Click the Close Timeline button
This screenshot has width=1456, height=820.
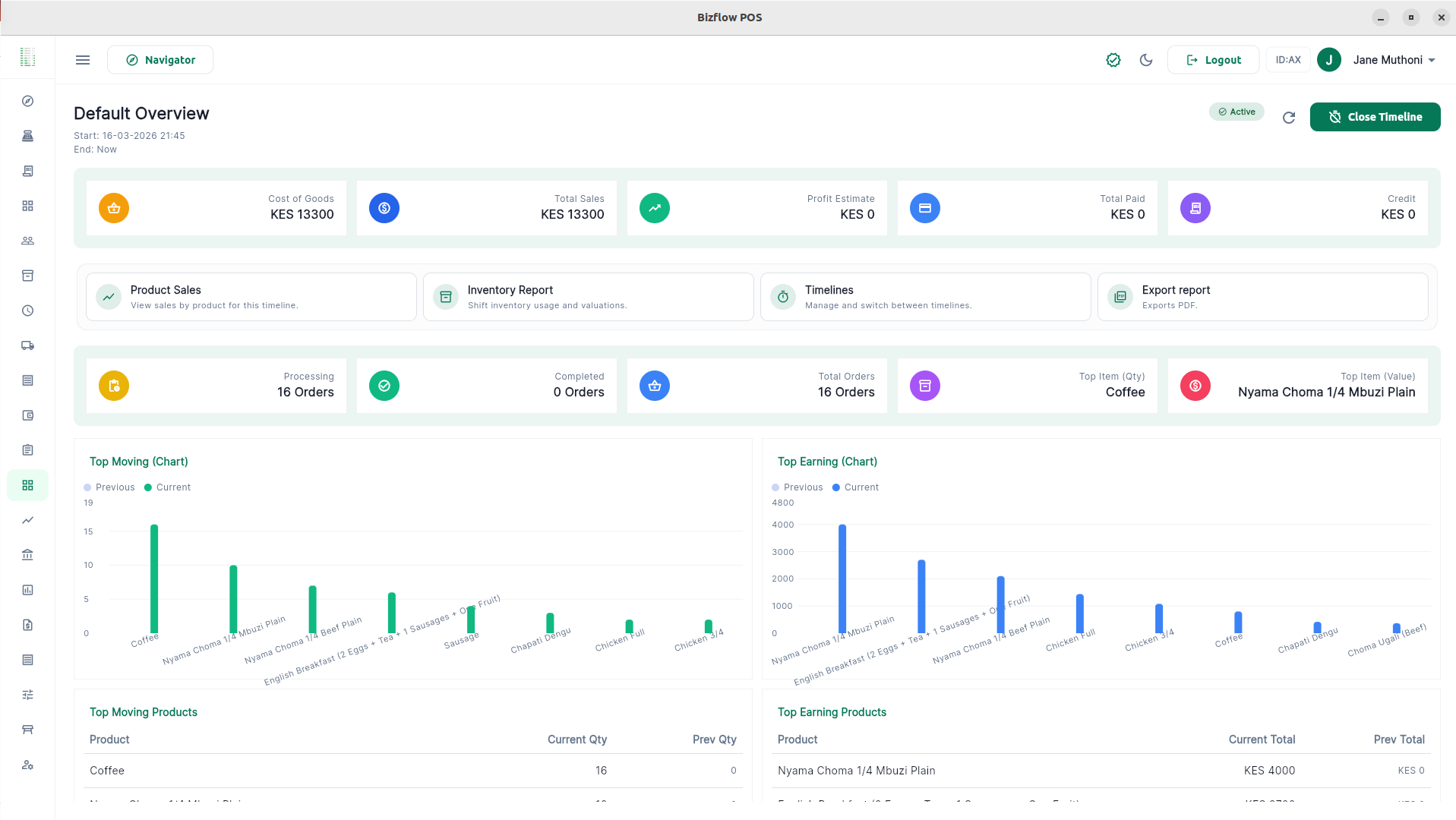coord(1375,117)
